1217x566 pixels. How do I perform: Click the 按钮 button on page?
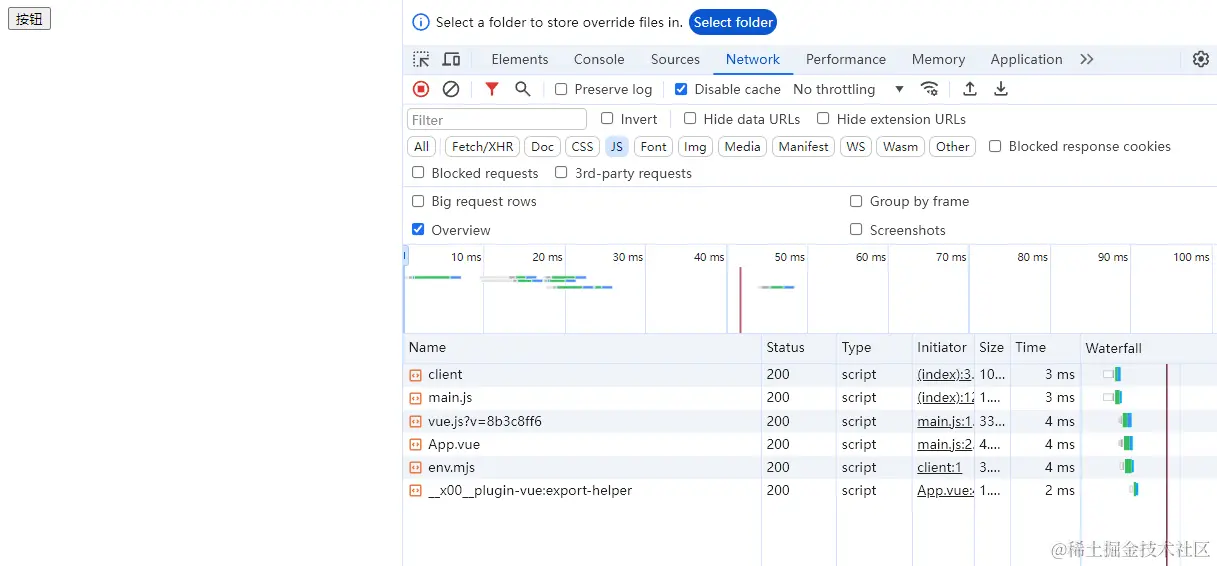[x=29, y=19]
